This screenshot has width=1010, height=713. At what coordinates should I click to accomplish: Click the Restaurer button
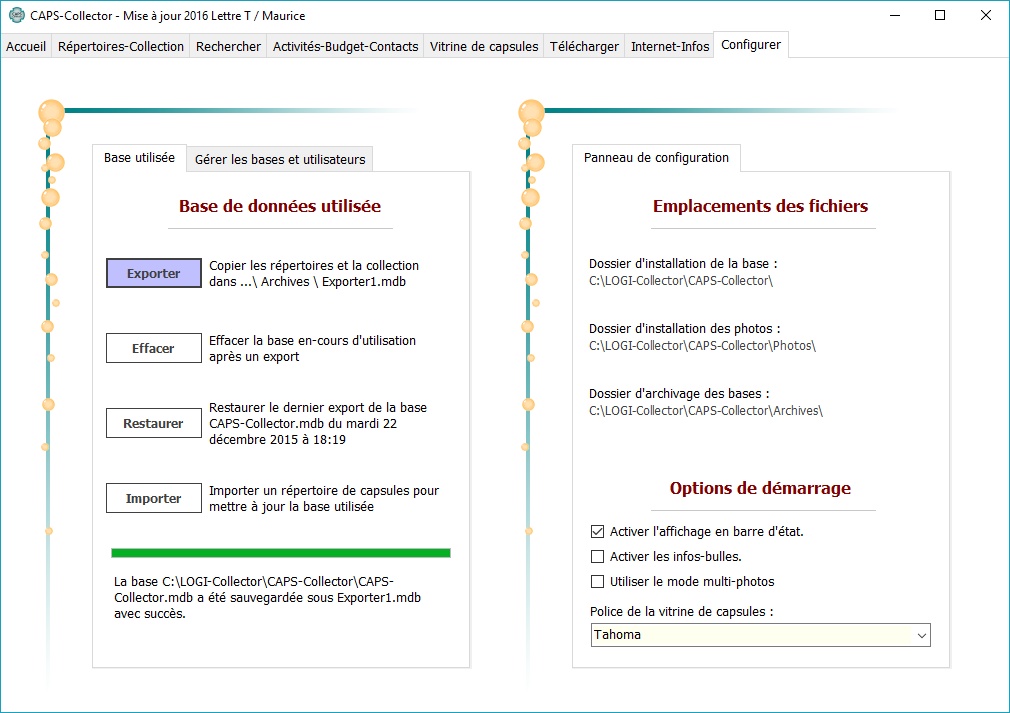coord(154,423)
